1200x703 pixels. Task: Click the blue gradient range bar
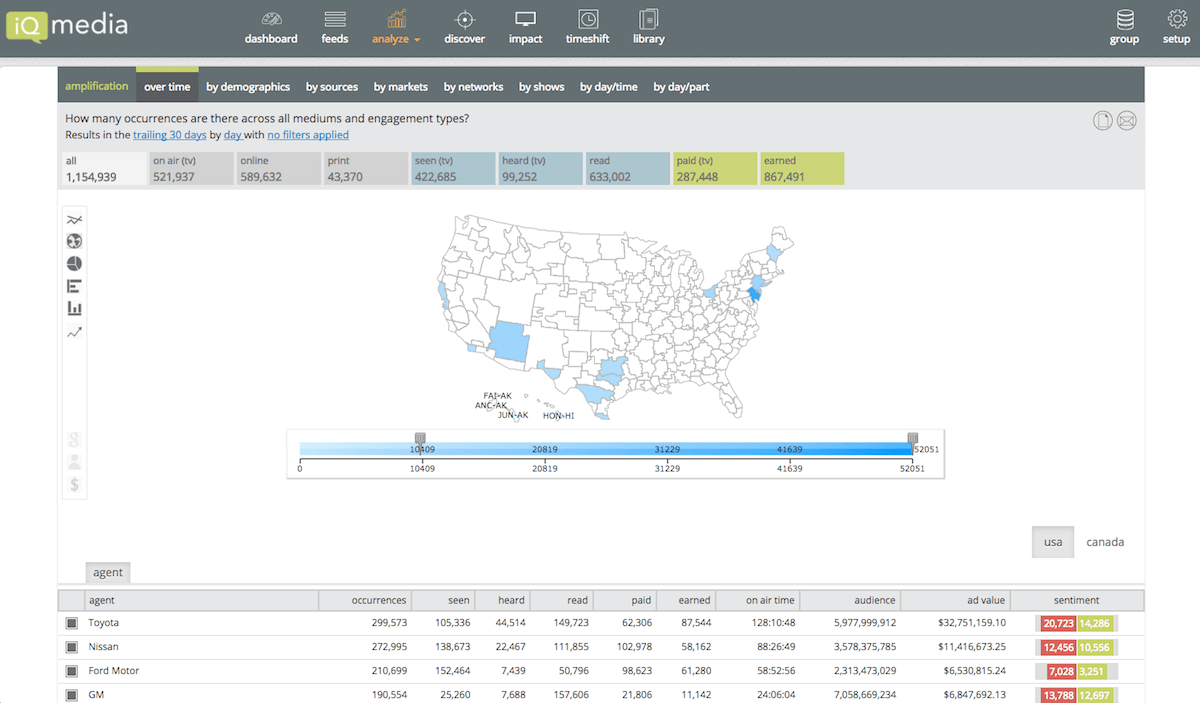coord(606,450)
